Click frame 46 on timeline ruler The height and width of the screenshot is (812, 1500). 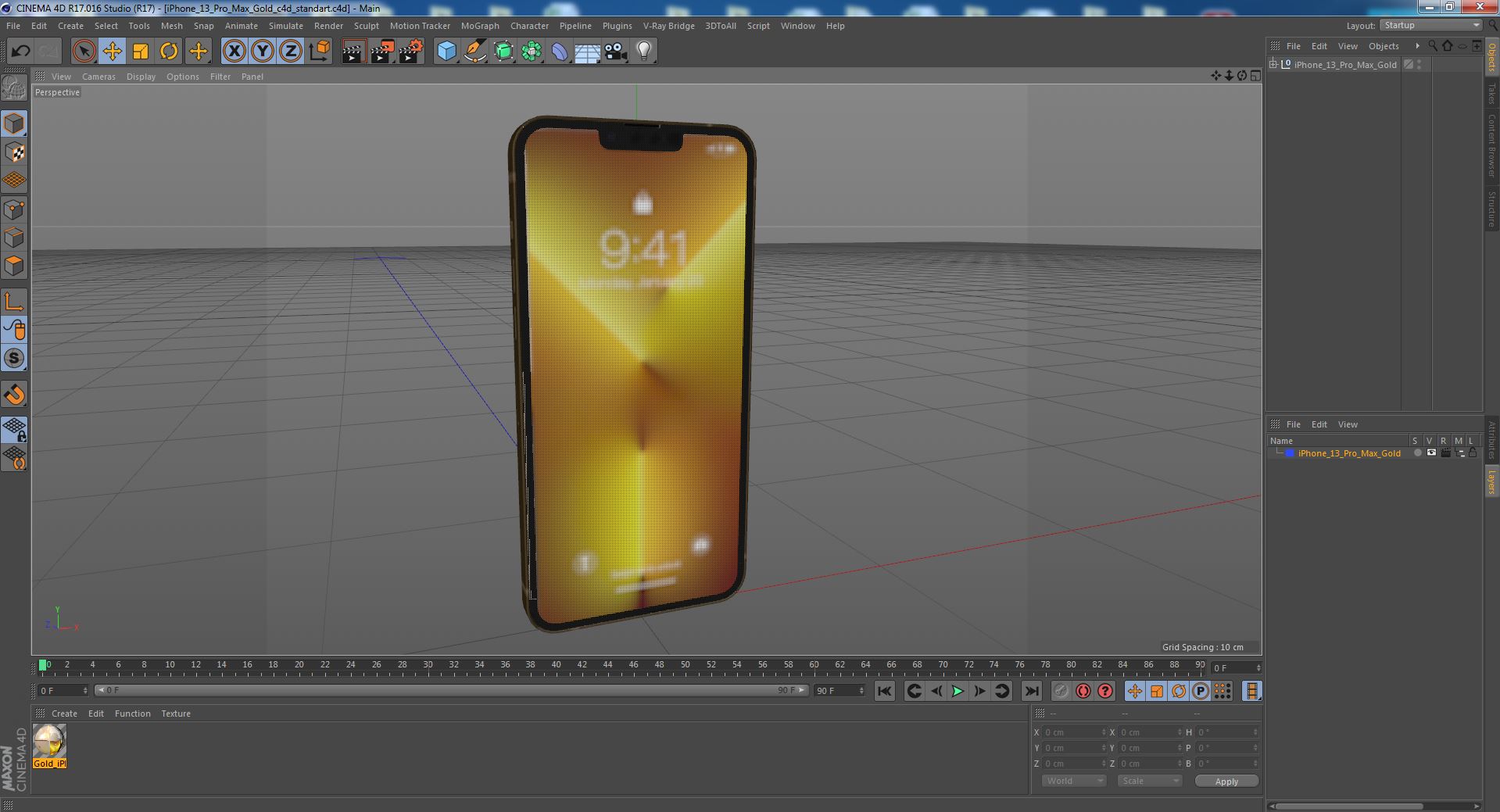[x=633, y=665]
